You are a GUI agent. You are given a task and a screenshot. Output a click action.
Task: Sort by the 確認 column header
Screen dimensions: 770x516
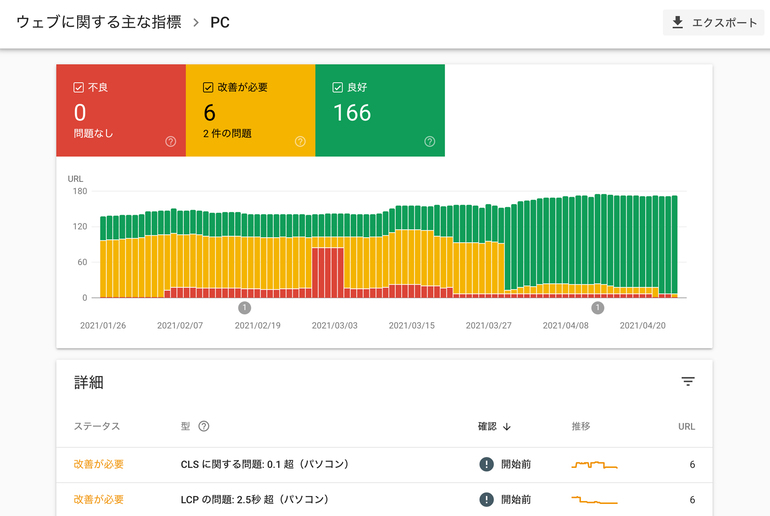click(487, 426)
